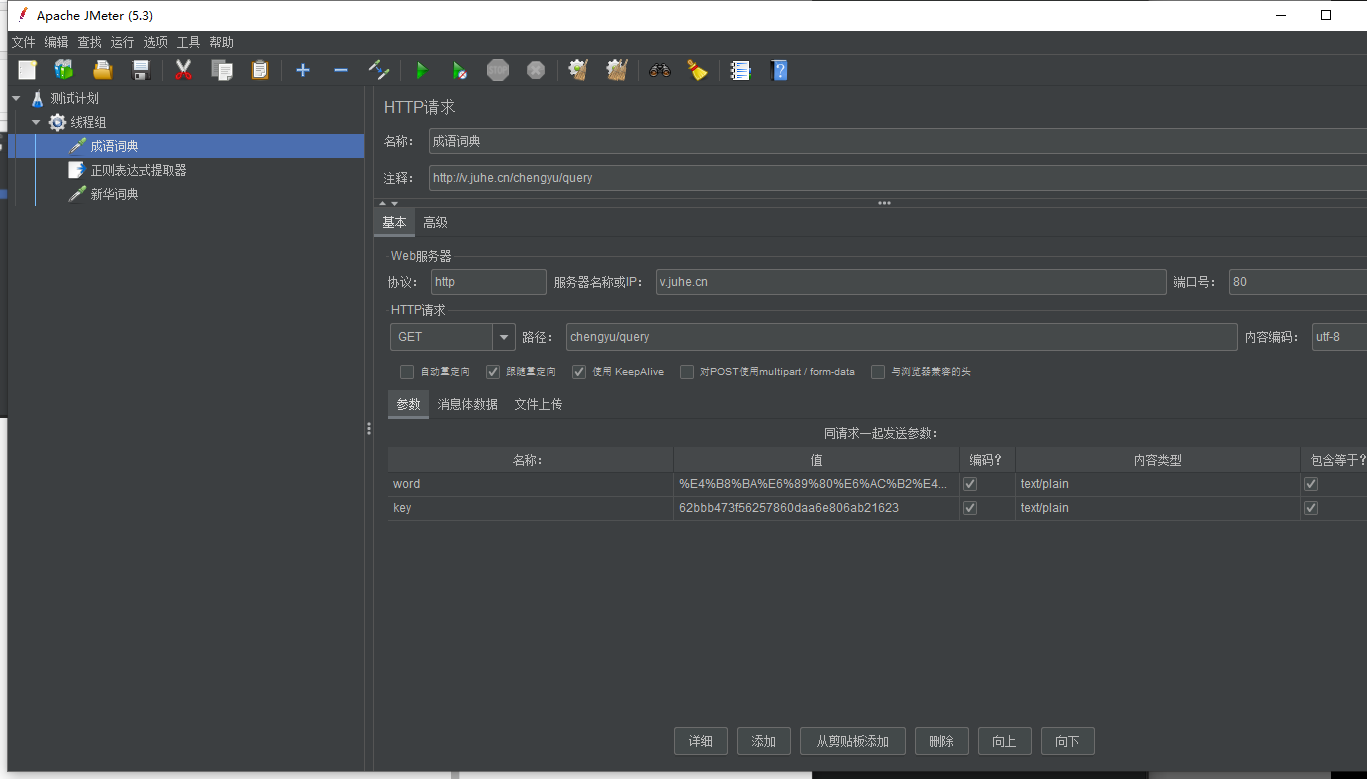Start test without pauses icon
Screen dimensions: 1367x779
(x=459, y=70)
